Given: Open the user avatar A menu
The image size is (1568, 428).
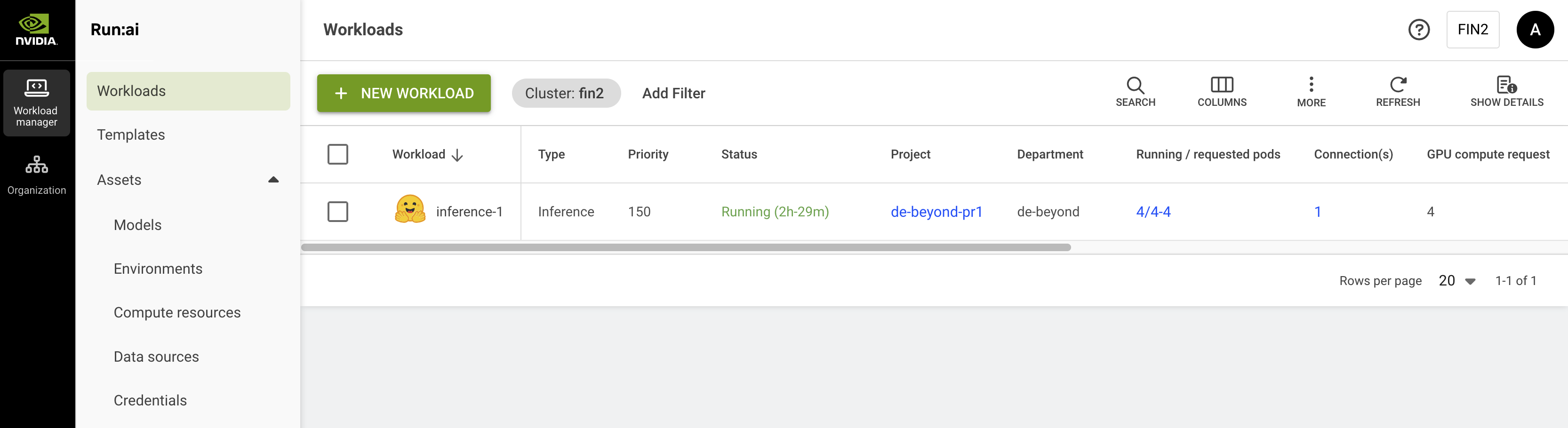Looking at the screenshot, I should click(1535, 30).
